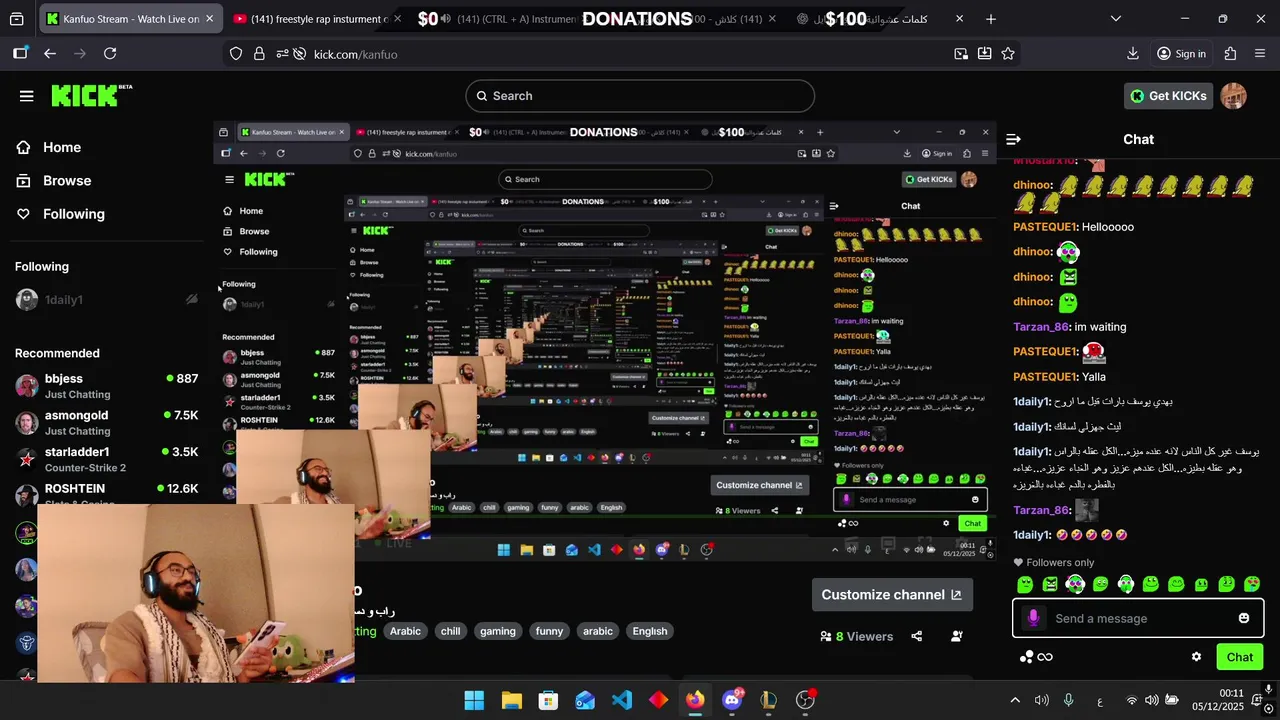Select the capitalized Arabic tag
The height and width of the screenshot is (720, 1280).
coord(405,631)
